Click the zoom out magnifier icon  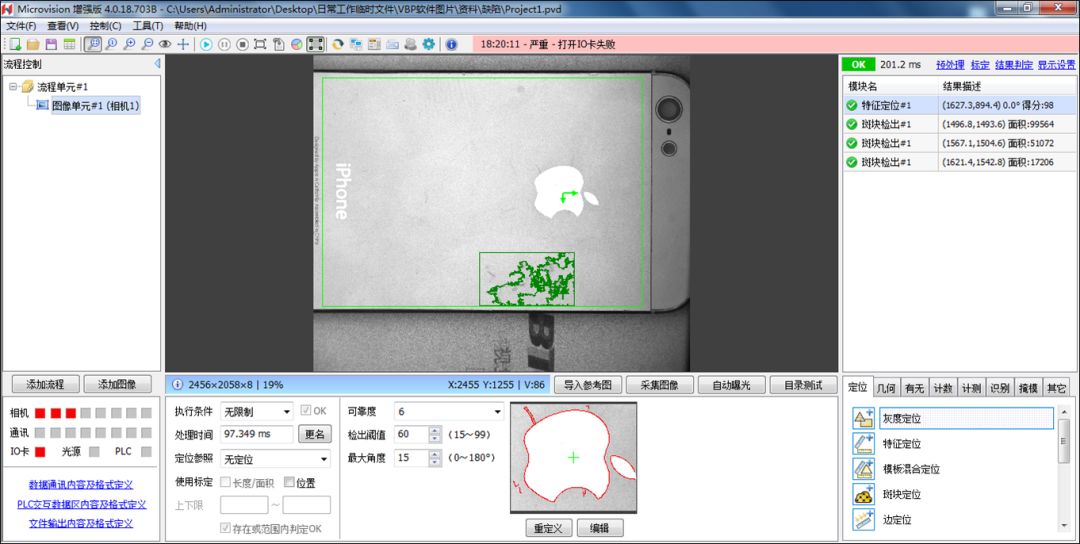tap(147, 44)
